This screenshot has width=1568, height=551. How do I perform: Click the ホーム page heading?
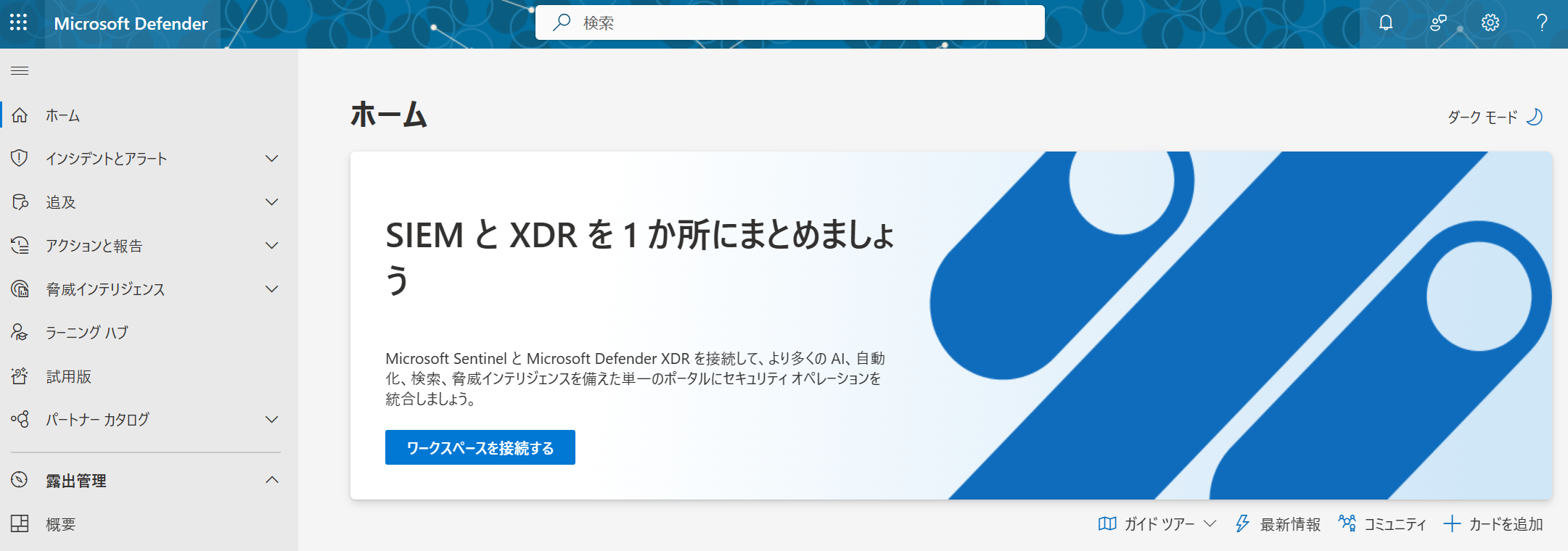(389, 115)
